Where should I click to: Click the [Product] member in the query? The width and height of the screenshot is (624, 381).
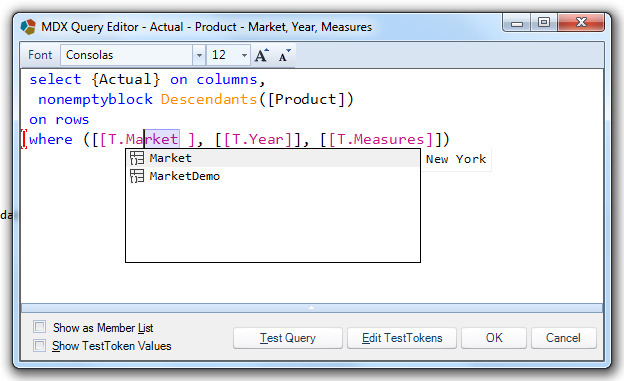[306, 99]
